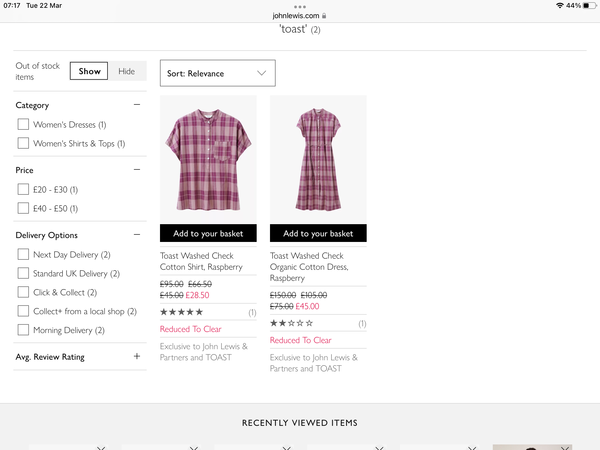Expand the Avg. Review Rating filter

(137, 356)
